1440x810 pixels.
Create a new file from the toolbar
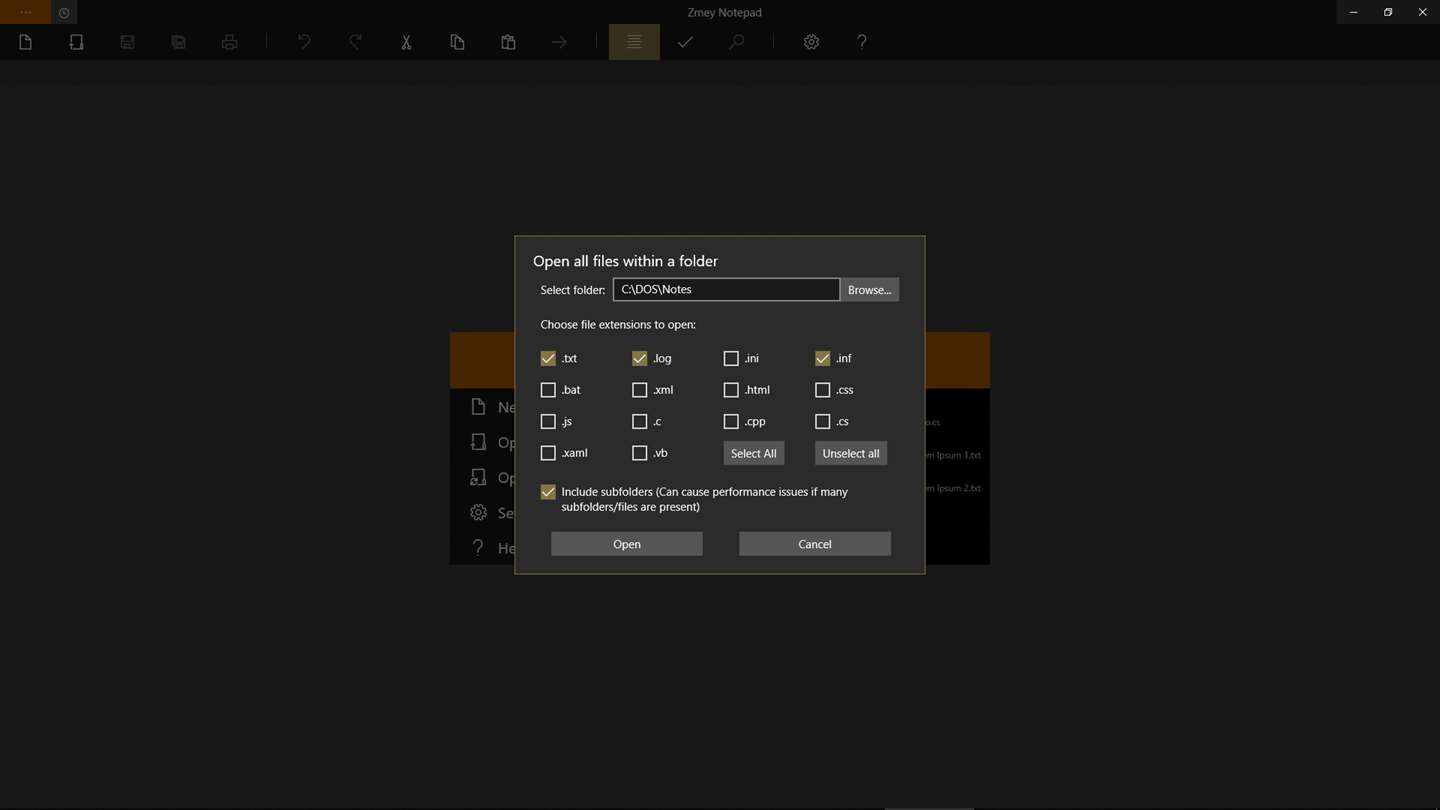pos(26,42)
